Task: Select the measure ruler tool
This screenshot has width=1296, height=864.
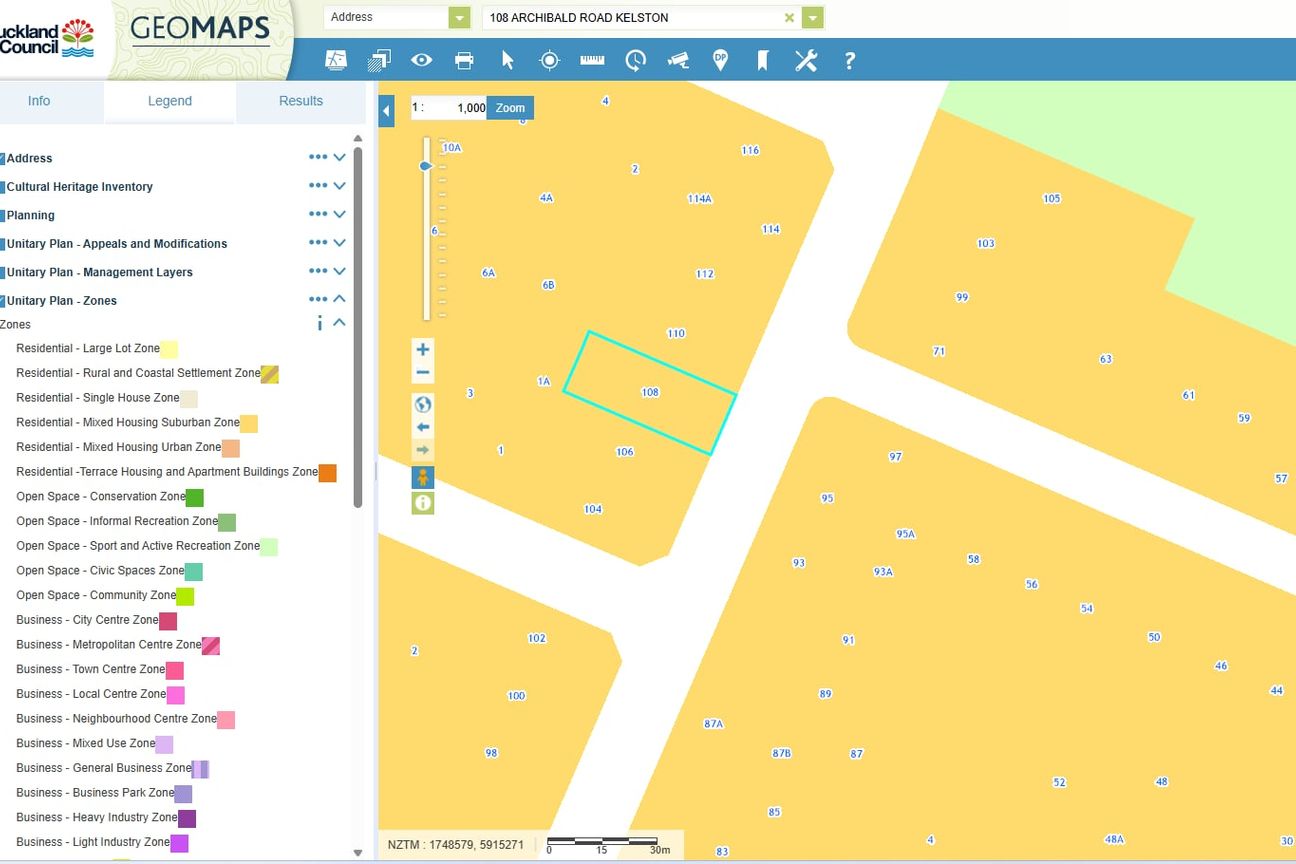Action: [592, 60]
